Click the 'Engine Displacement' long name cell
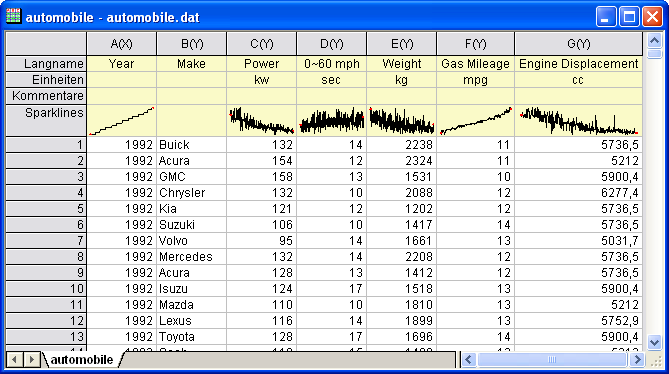This screenshot has width=669, height=374. (x=579, y=64)
